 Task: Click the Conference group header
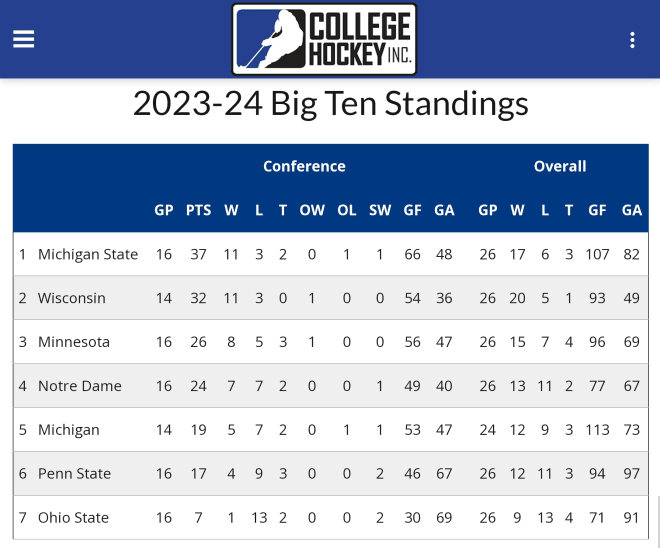304,166
